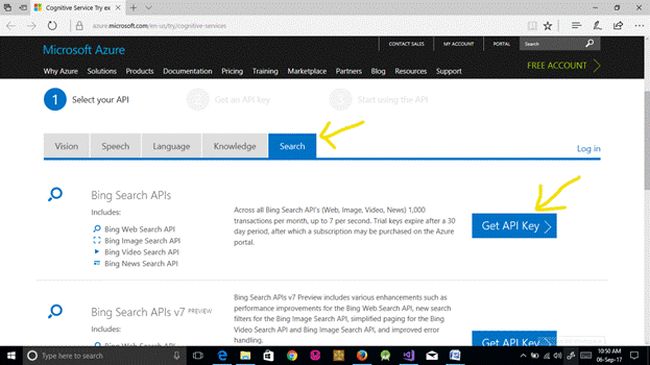Click the Cortana search box
This screenshot has height=365, width=650.
coord(104,355)
